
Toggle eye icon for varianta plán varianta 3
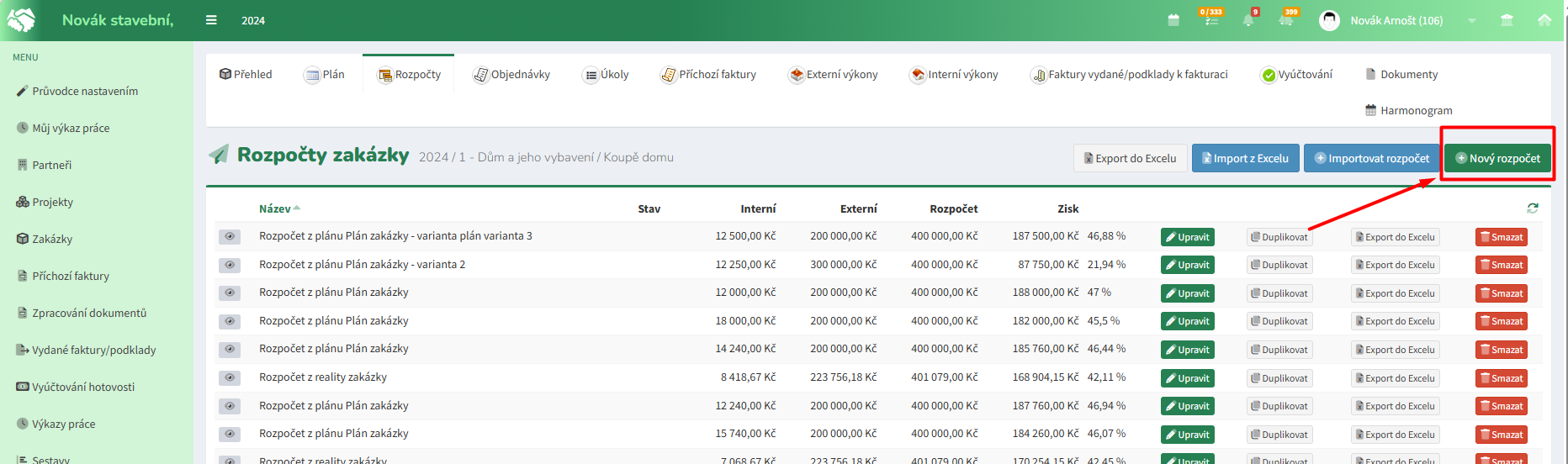(x=230, y=237)
